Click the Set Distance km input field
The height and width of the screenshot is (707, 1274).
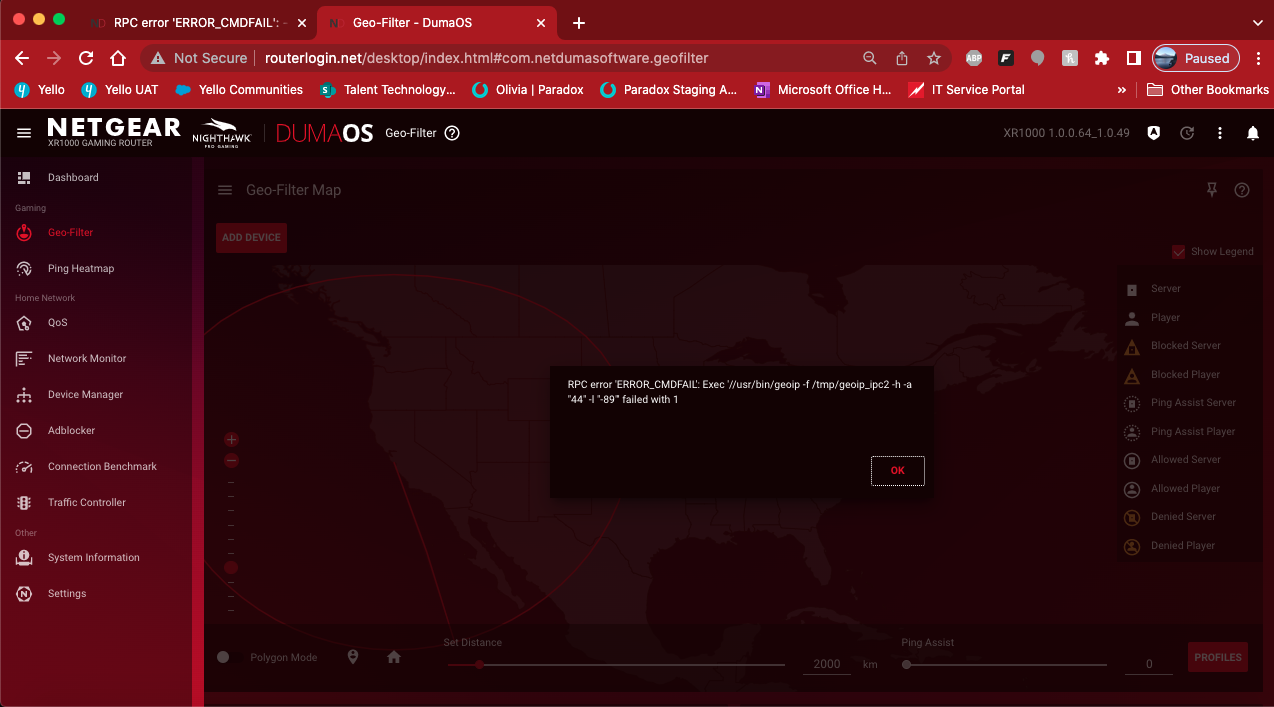click(827, 664)
